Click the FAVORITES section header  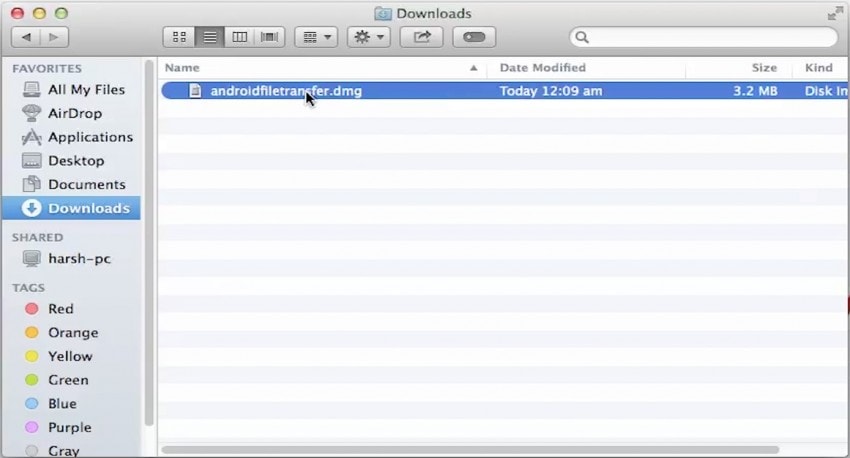[x=47, y=69]
